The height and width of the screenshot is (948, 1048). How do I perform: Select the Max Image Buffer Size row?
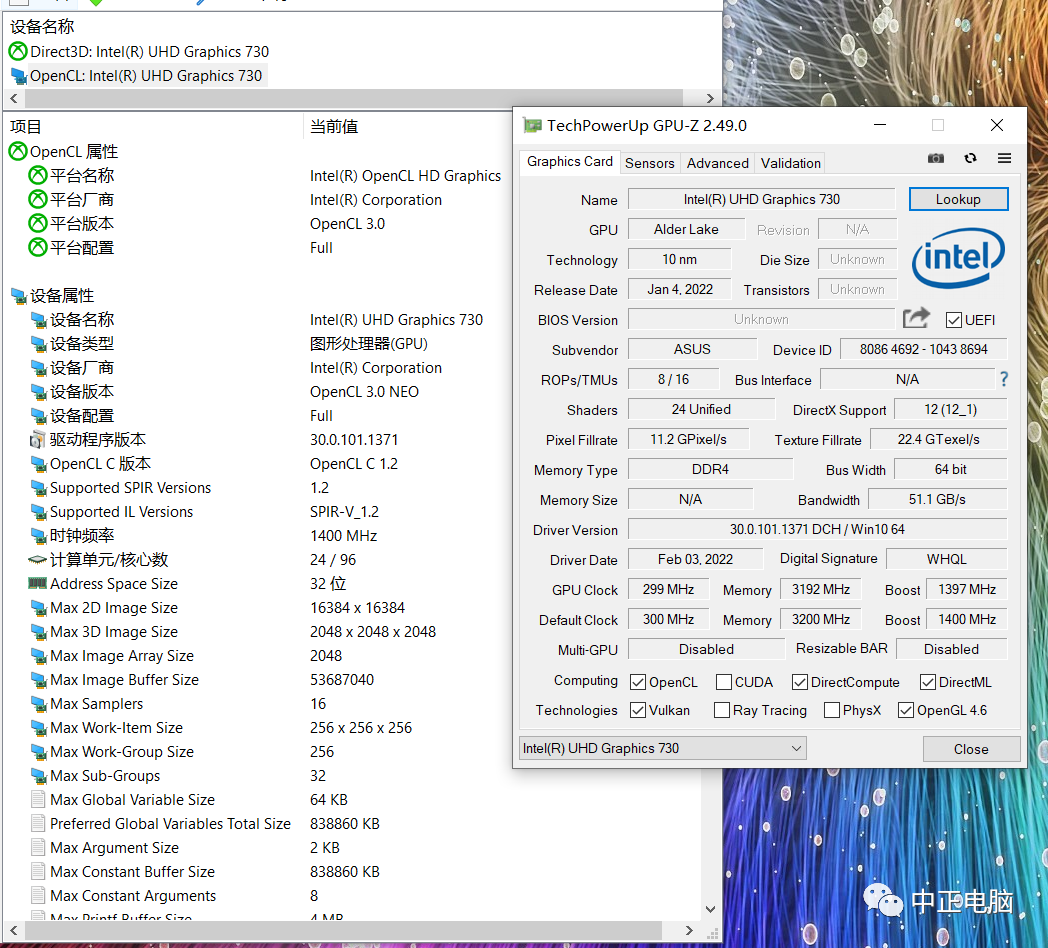point(124,680)
